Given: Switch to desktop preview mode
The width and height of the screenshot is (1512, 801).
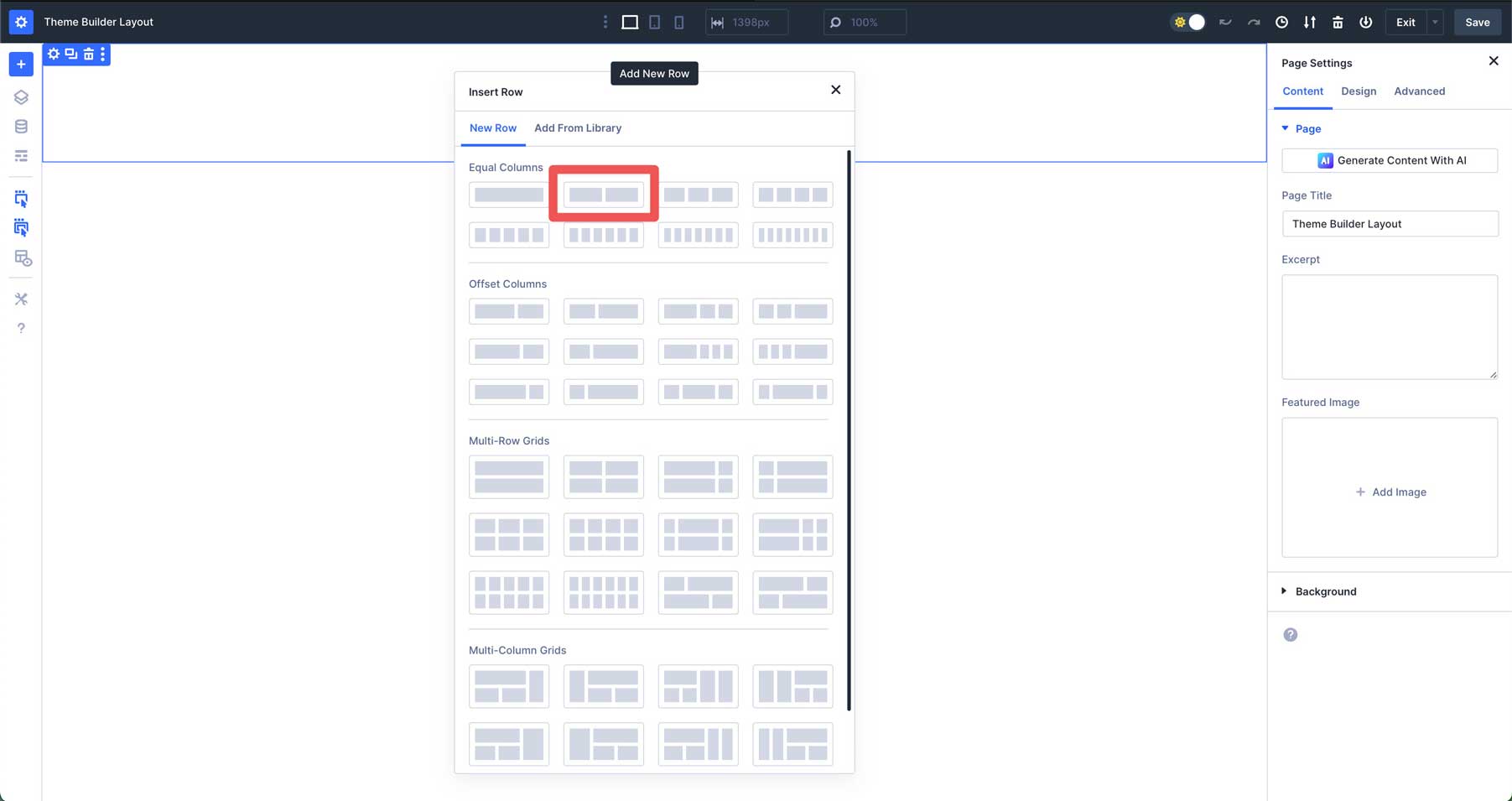Looking at the screenshot, I should tap(629, 22).
